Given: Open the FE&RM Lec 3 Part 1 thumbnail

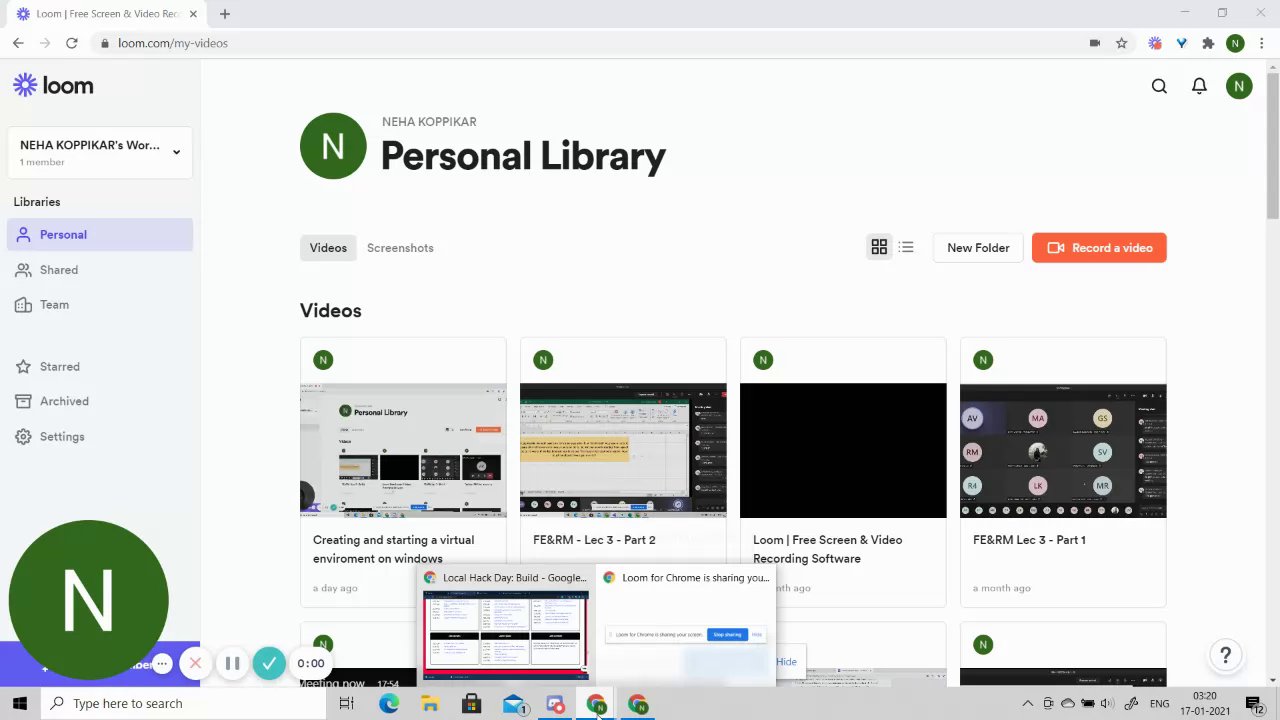Looking at the screenshot, I should click(1063, 450).
